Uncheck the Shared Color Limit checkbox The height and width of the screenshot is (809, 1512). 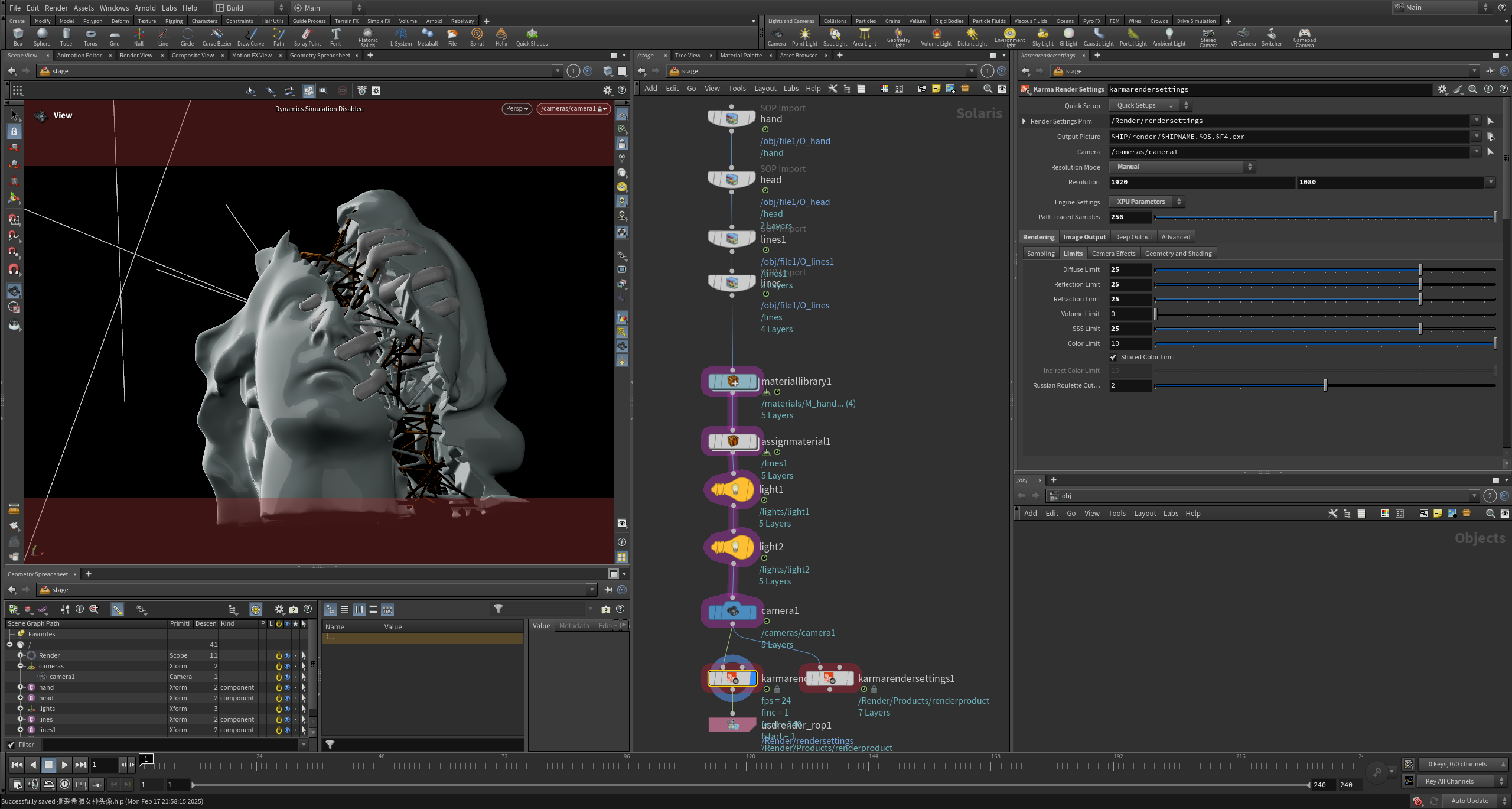click(x=1113, y=358)
